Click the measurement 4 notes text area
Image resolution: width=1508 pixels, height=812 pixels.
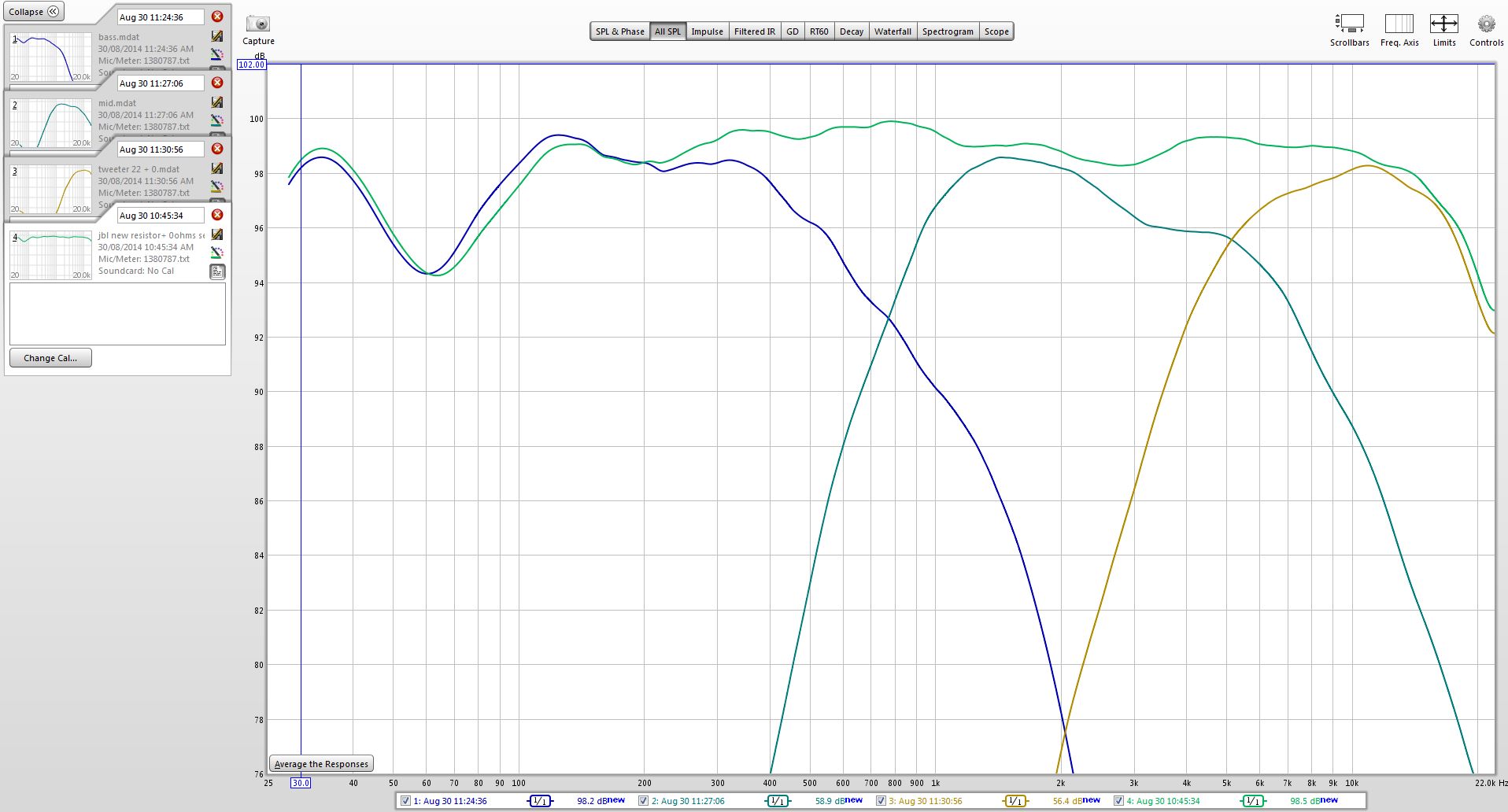coord(117,313)
